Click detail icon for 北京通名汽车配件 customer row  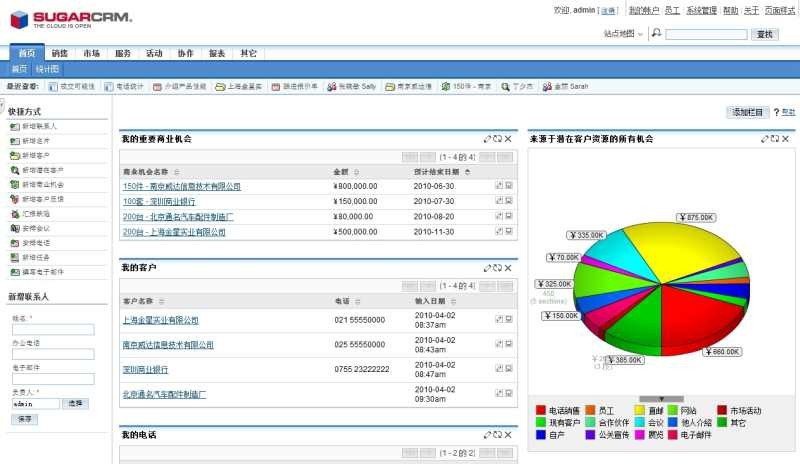pos(509,393)
